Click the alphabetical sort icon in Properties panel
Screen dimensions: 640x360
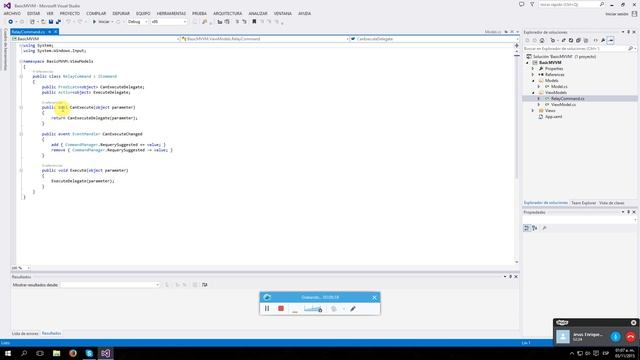pos(535,228)
